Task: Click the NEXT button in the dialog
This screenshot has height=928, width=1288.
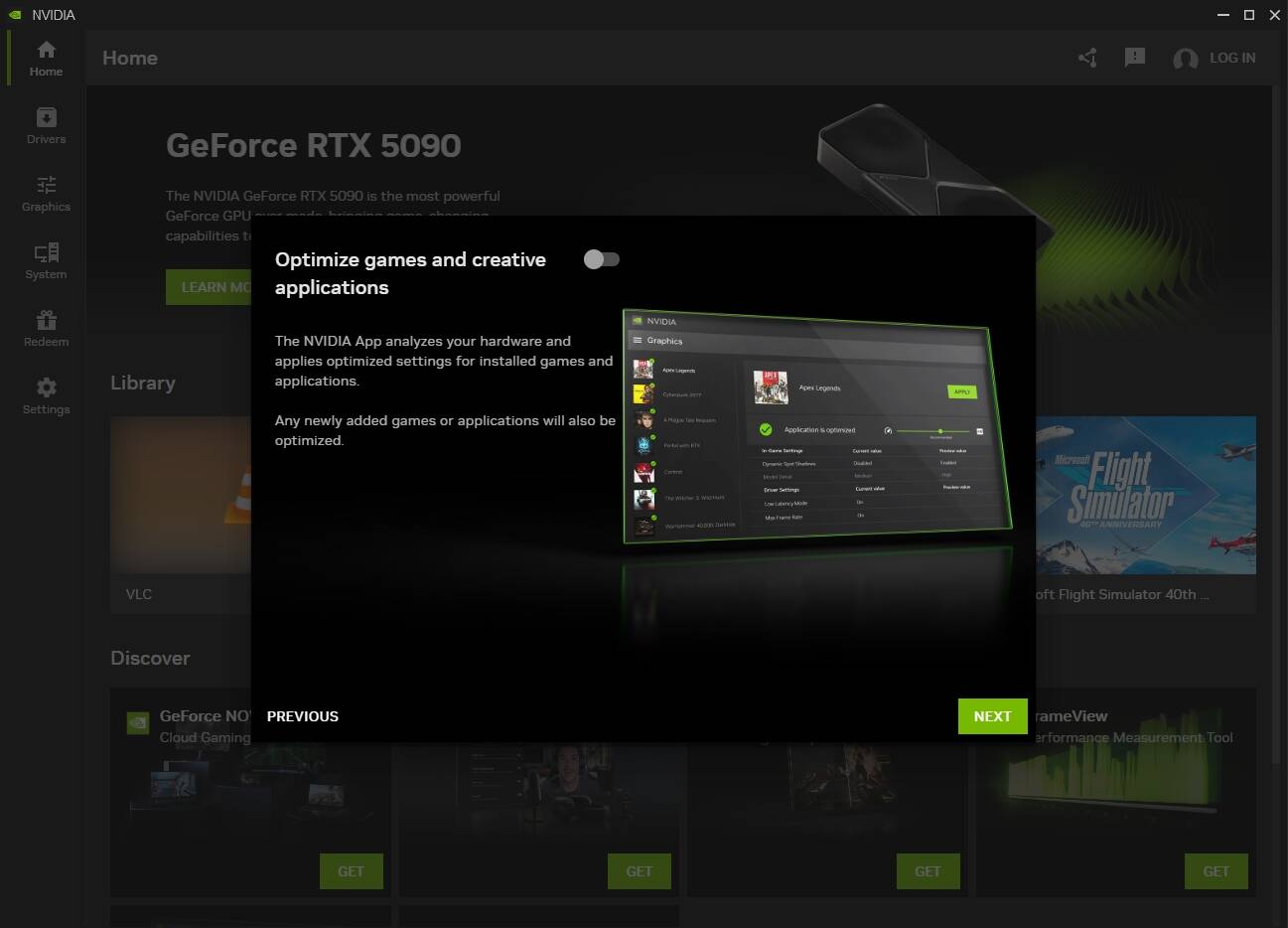Action: click(x=992, y=715)
